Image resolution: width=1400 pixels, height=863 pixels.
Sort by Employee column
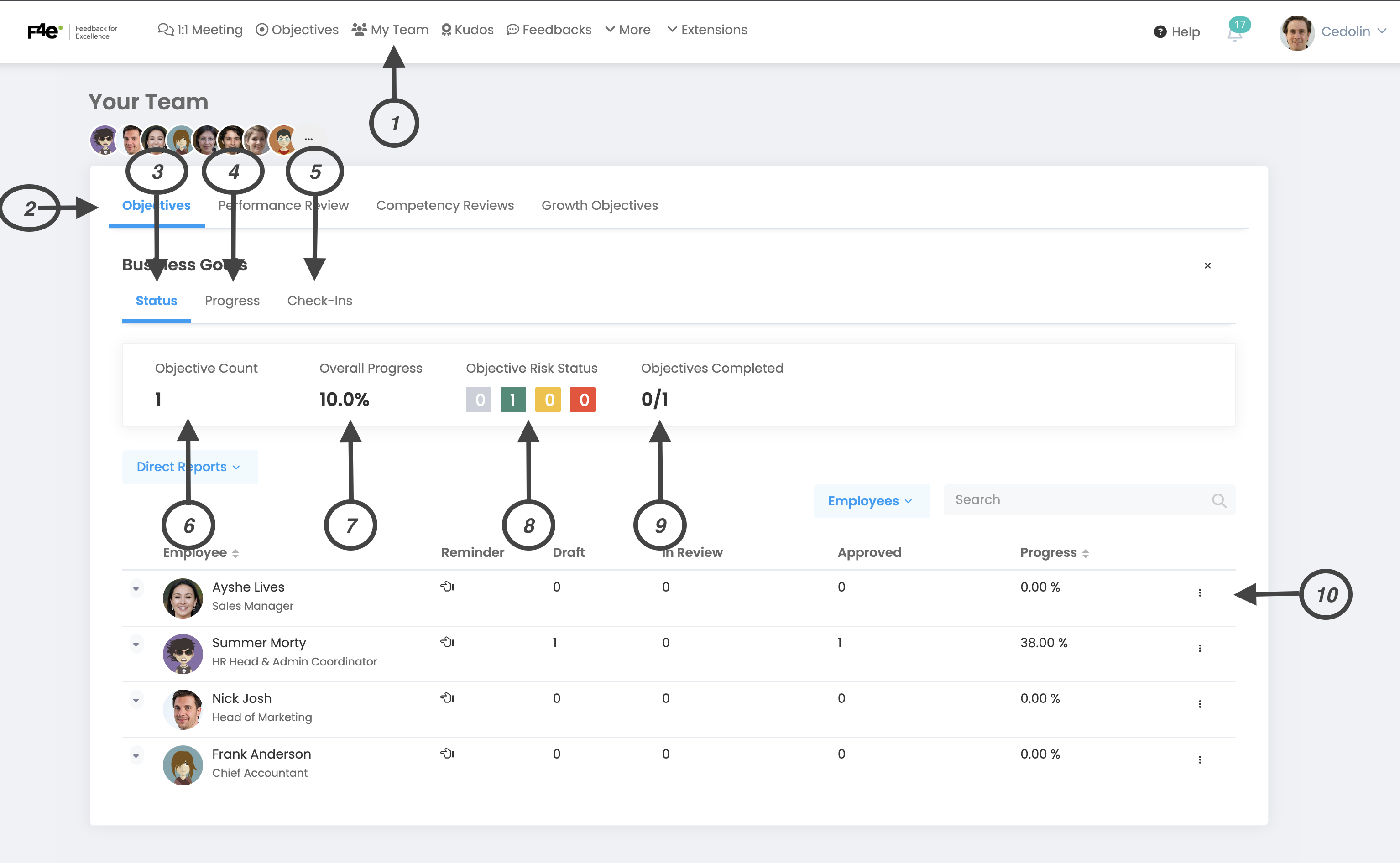pos(235,553)
